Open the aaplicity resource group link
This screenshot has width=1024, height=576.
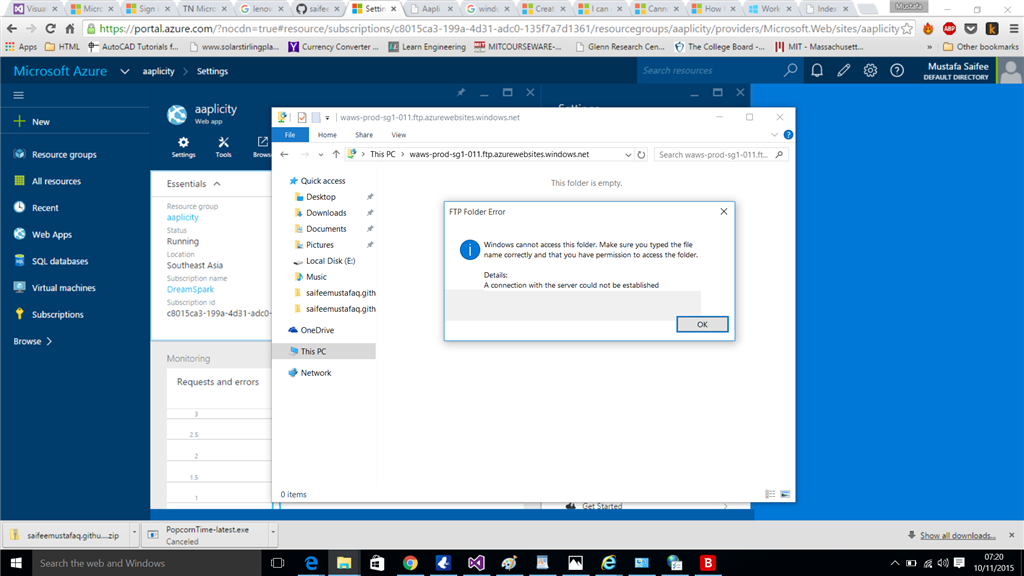point(182,217)
